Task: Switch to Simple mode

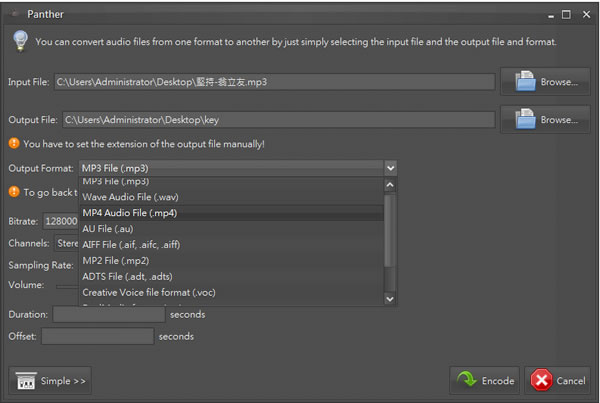Action: pos(50,380)
